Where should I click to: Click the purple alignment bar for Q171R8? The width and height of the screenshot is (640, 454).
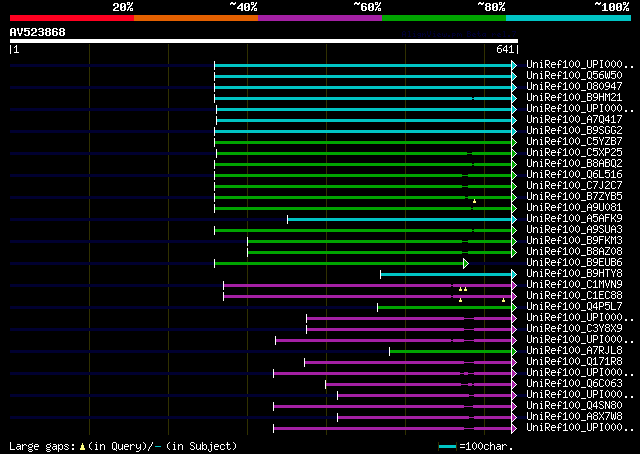pos(408,363)
